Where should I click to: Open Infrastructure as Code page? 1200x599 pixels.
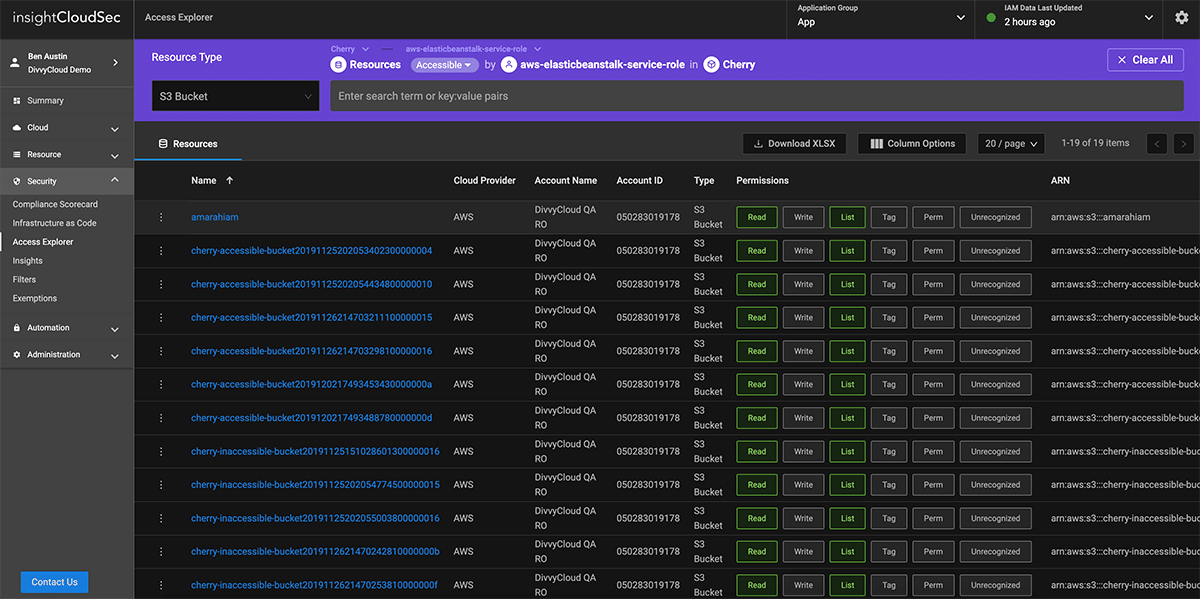click(54, 223)
